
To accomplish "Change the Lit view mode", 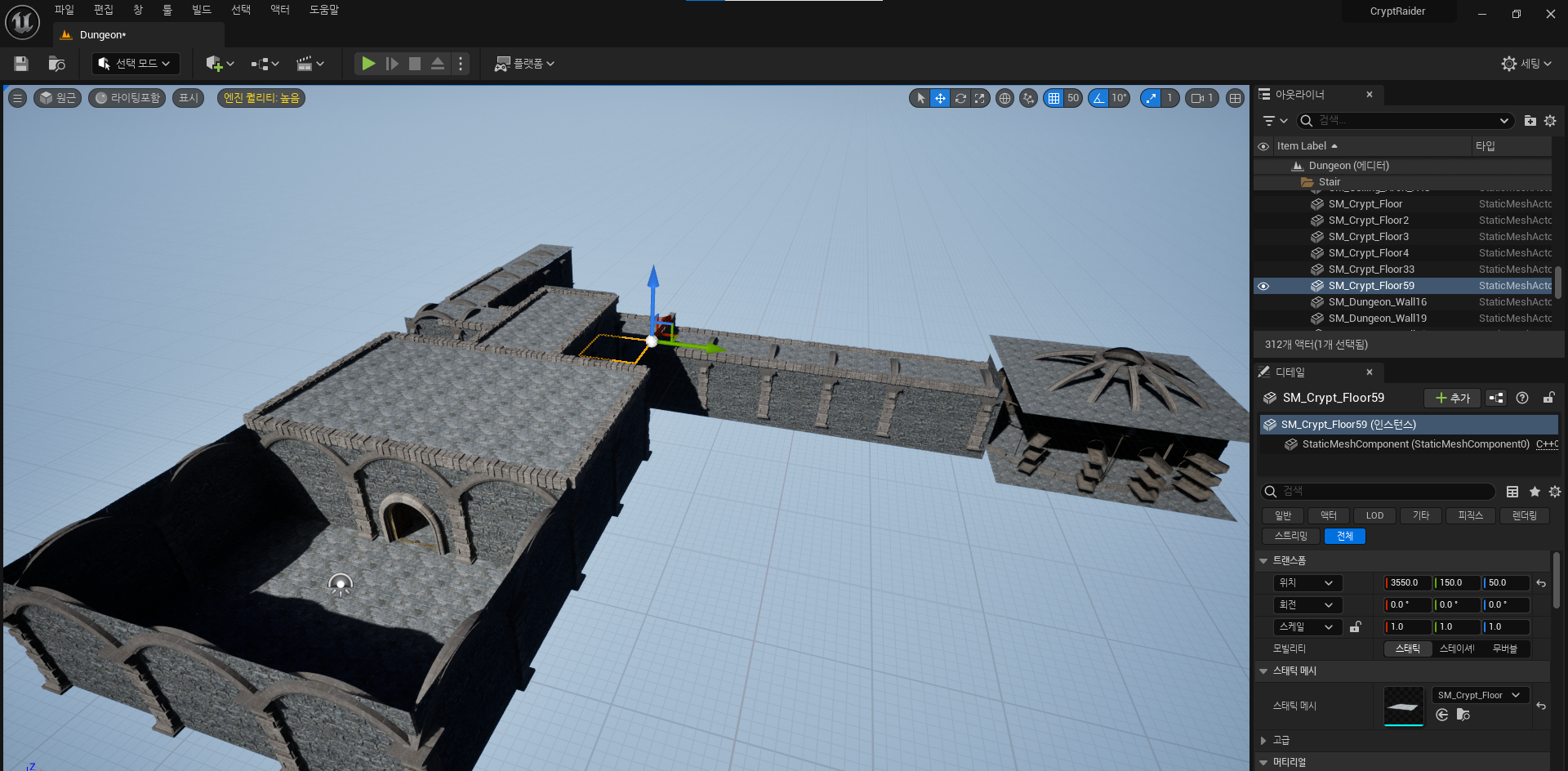I will [x=127, y=98].
